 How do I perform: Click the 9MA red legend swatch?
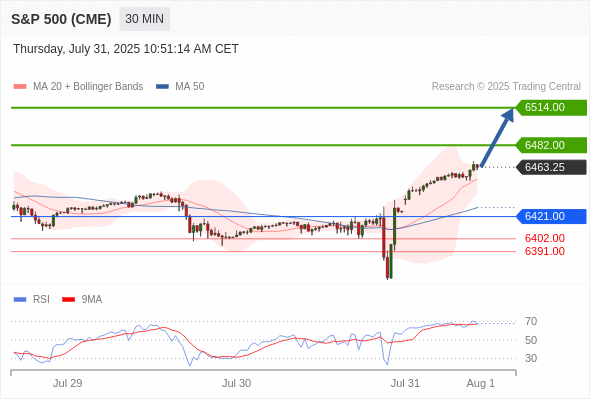[68, 300]
